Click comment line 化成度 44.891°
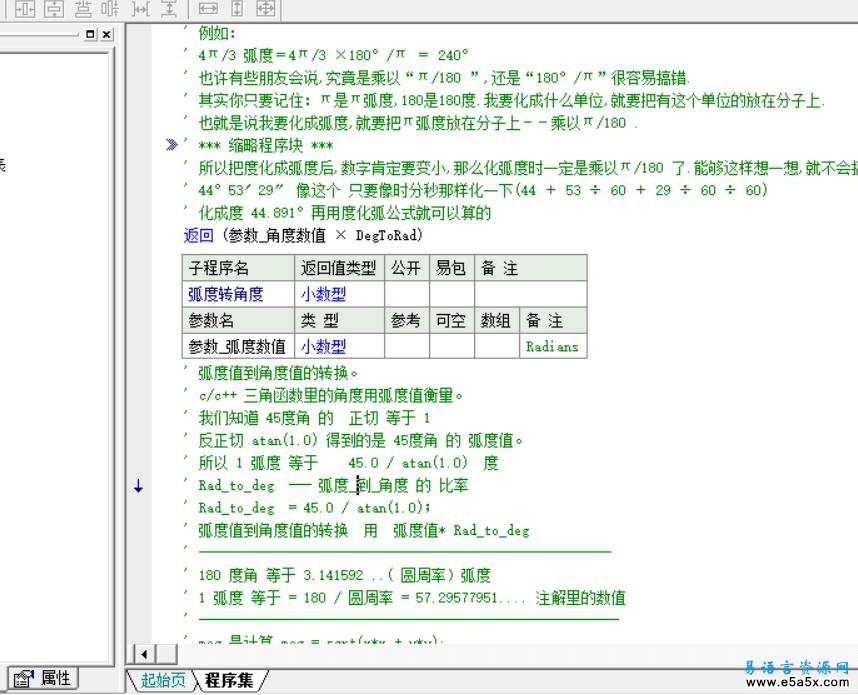Viewport: 858px width, 695px height. [345, 212]
